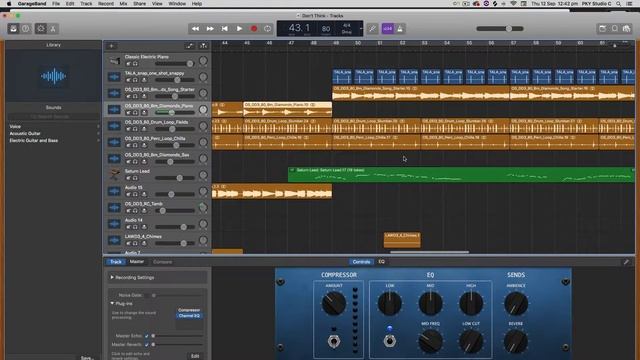
Task: Adjust volume slider of Saturn Lead track
Action: tap(175, 178)
